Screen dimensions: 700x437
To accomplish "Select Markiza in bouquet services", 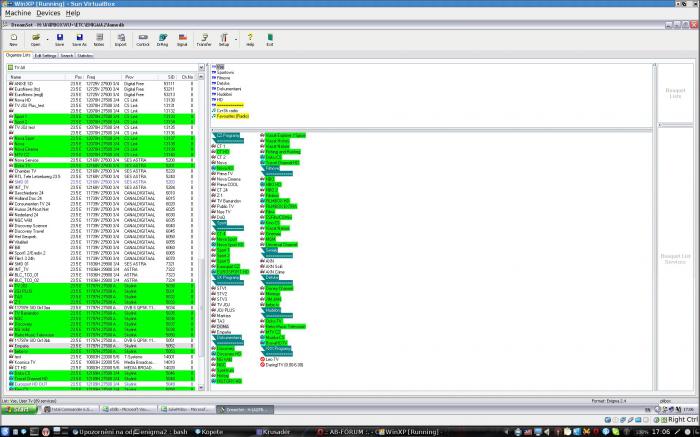I will (x=223, y=316).
